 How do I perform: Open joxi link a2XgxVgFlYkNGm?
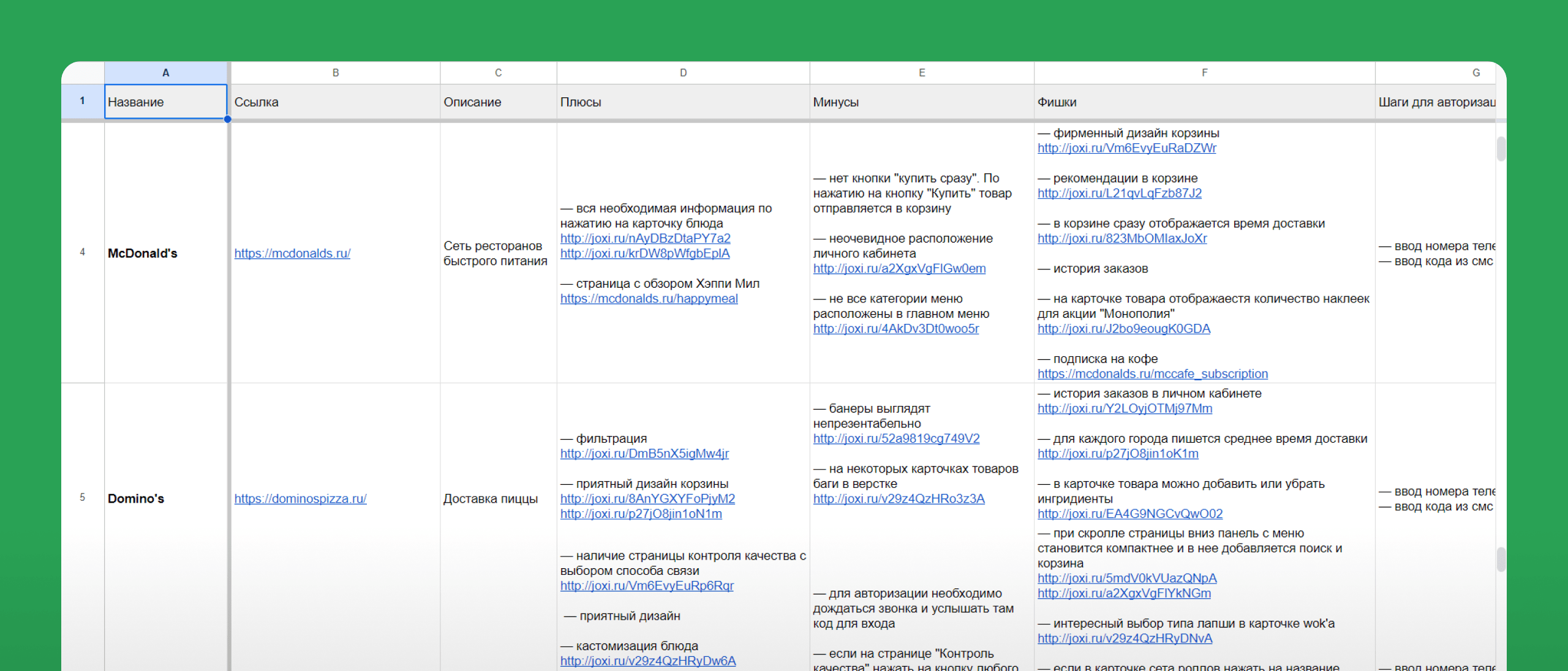(1123, 593)
